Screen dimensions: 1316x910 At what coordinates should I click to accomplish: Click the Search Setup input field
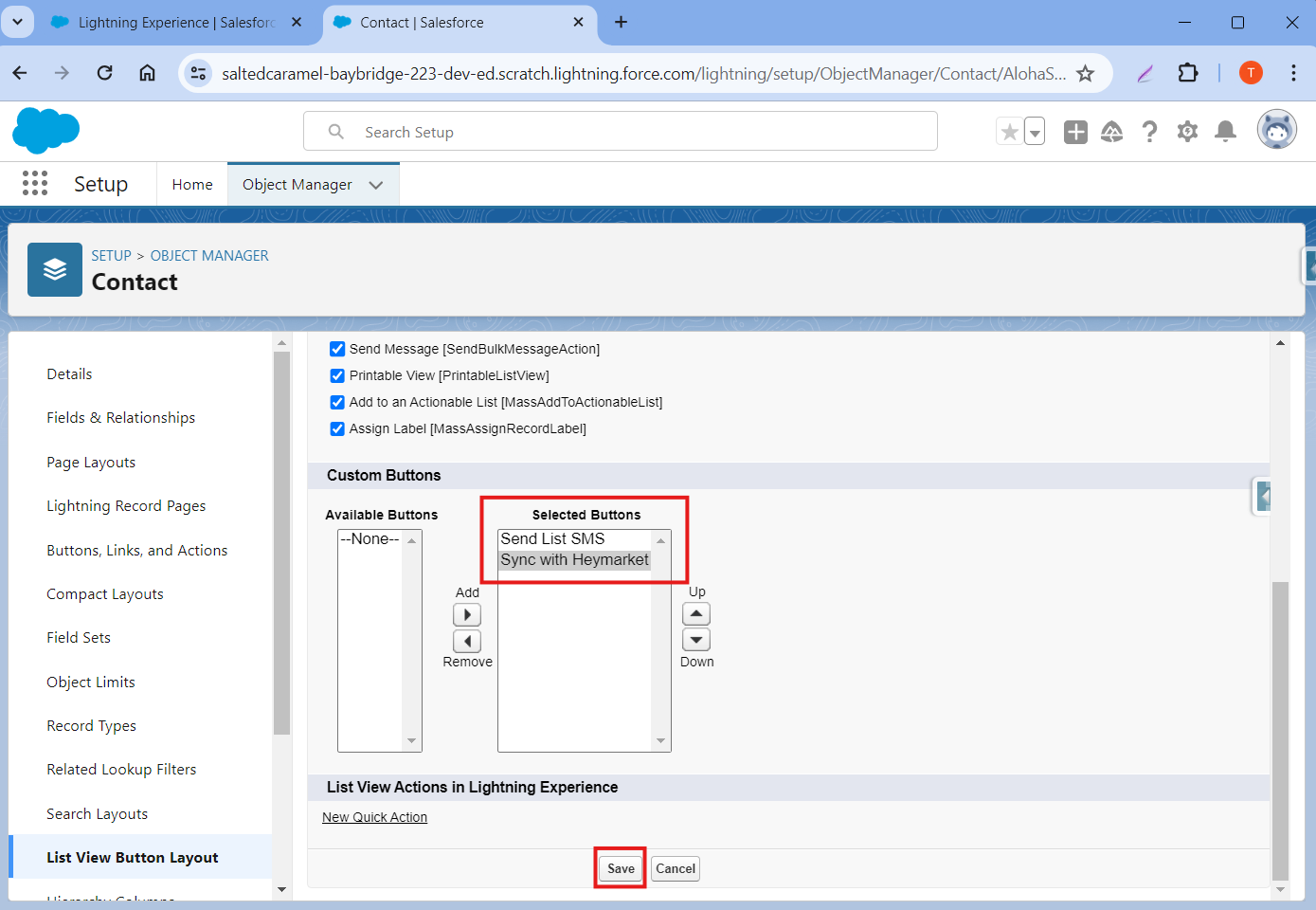click(621, 131)
